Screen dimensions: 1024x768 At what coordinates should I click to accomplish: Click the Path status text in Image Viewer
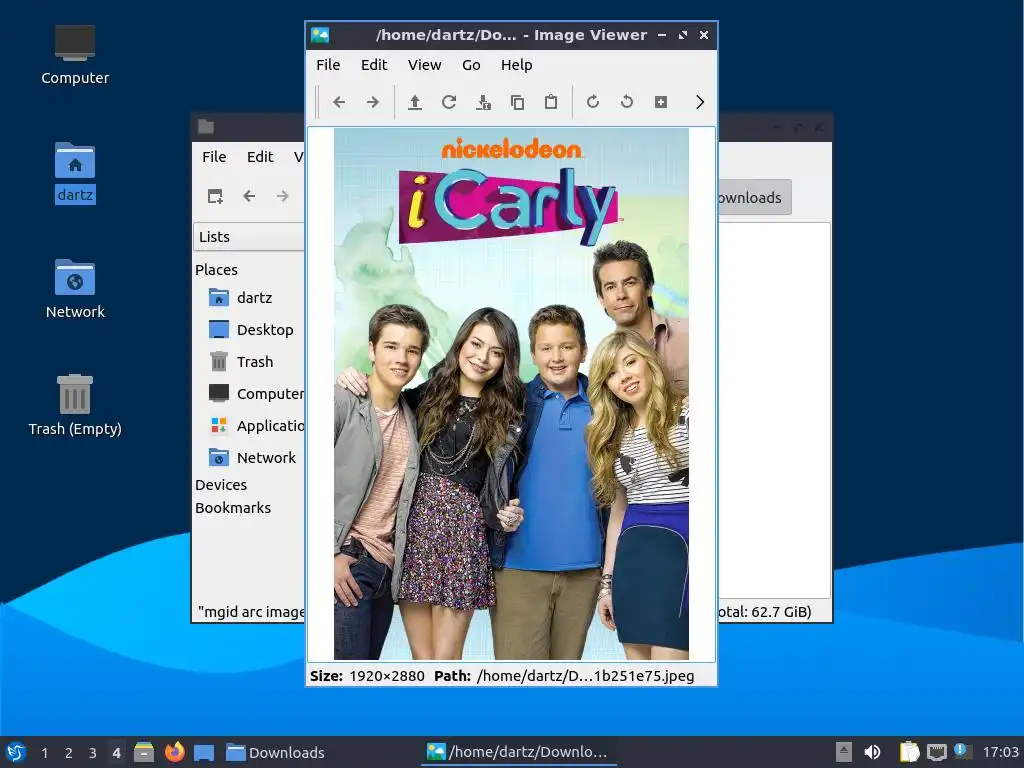[564, 676]
